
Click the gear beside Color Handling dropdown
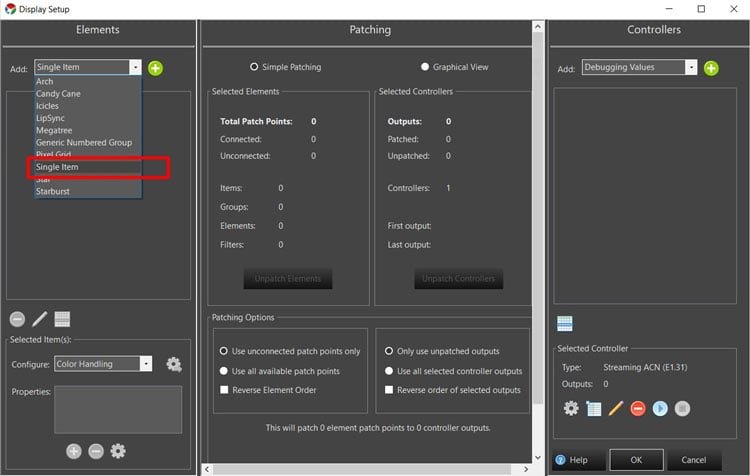pyautogui.click(x=174, y=365)
